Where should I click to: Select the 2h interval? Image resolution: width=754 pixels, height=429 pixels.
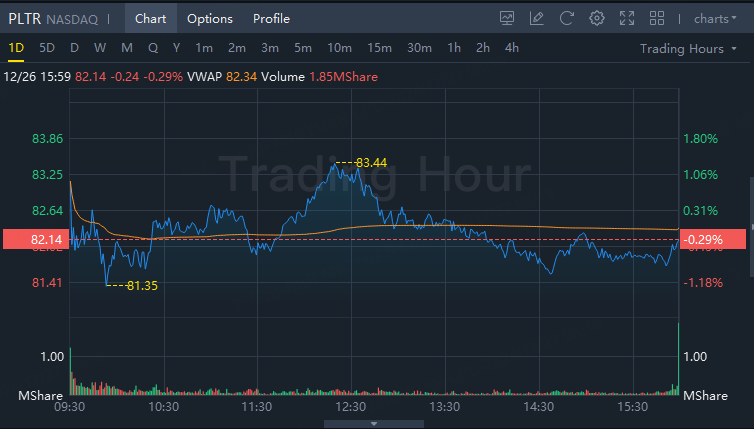483,48
